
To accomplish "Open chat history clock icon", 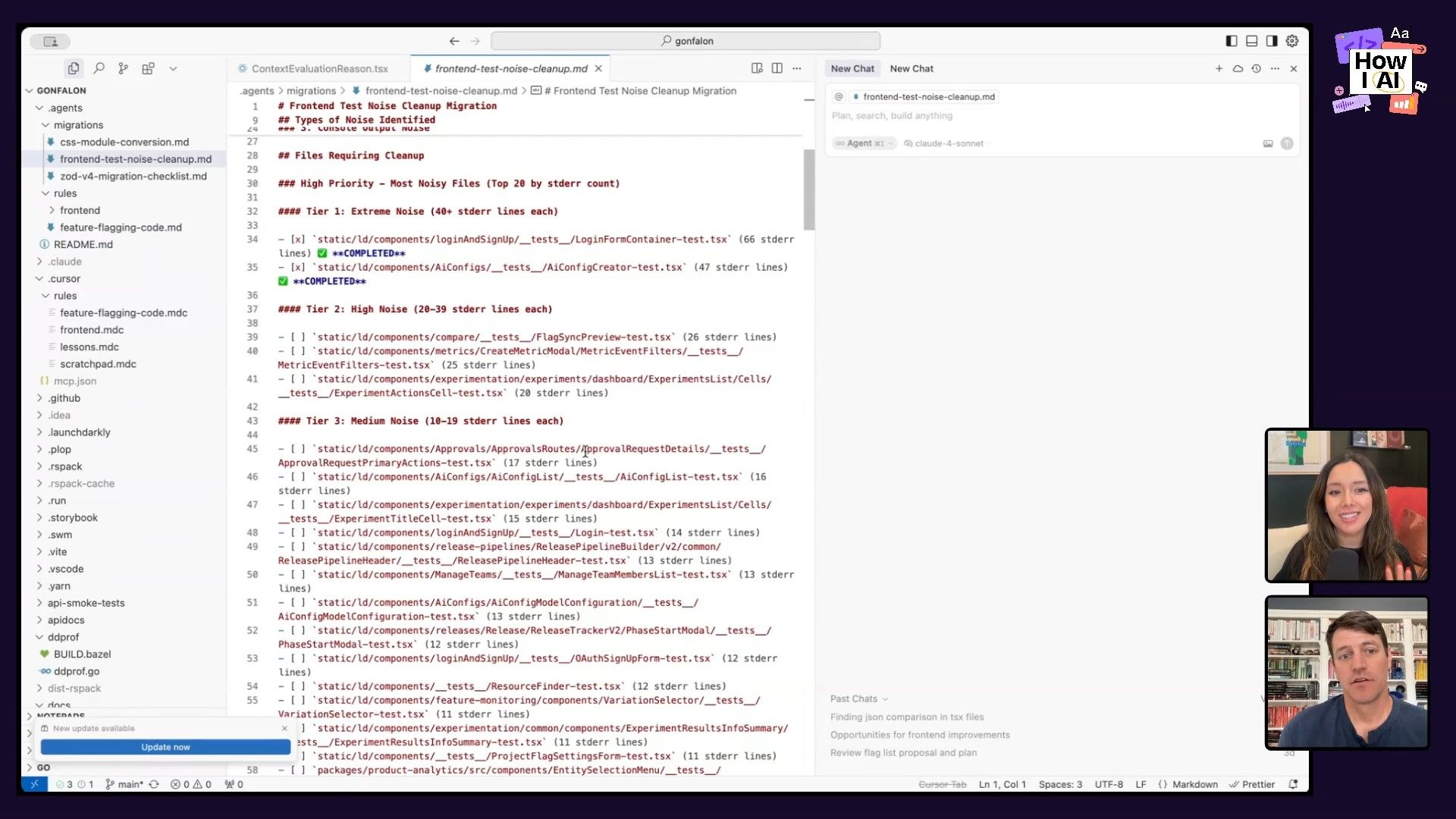I will 1256,68.
